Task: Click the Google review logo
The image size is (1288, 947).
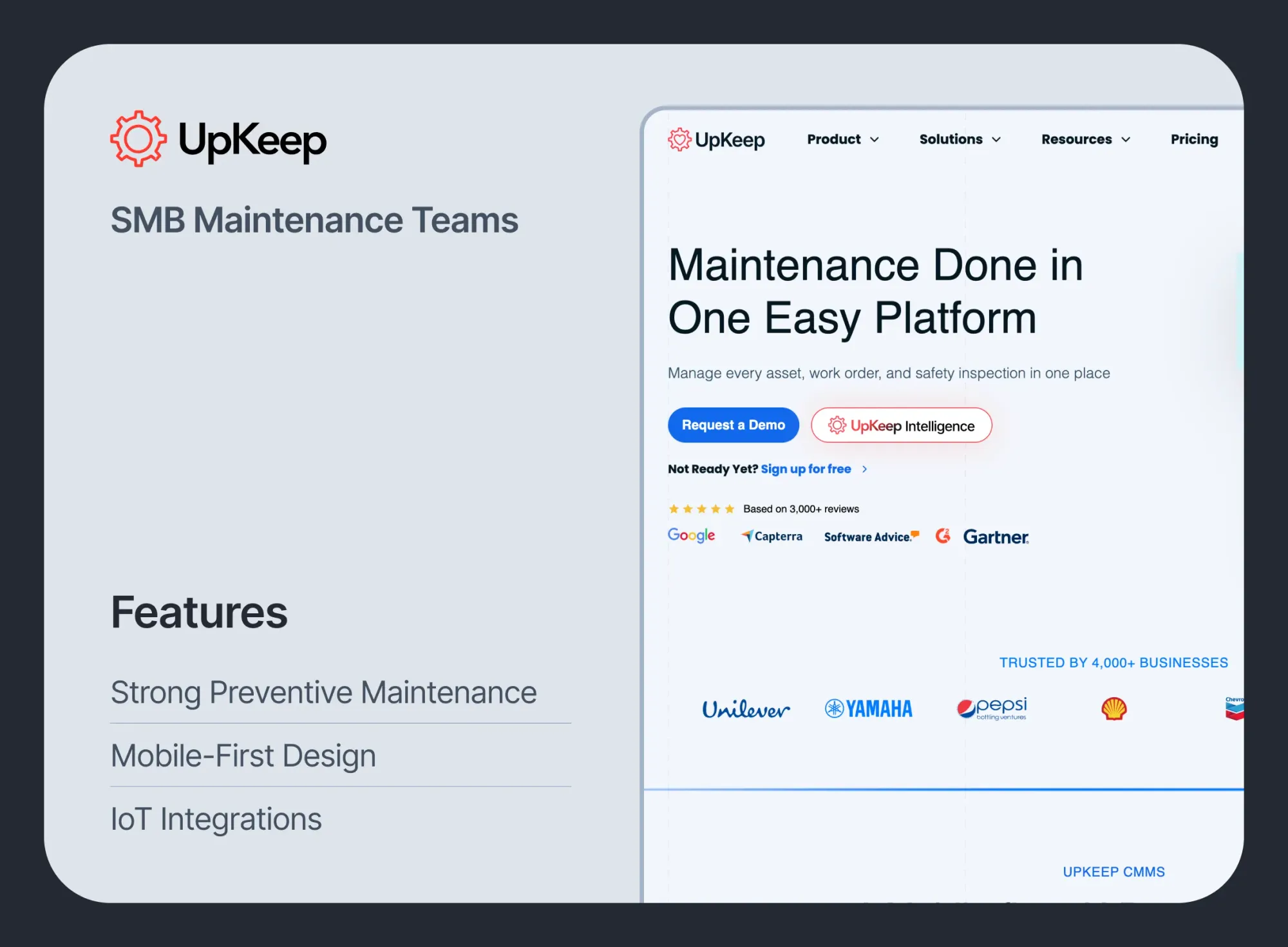Action: [691, 535]
